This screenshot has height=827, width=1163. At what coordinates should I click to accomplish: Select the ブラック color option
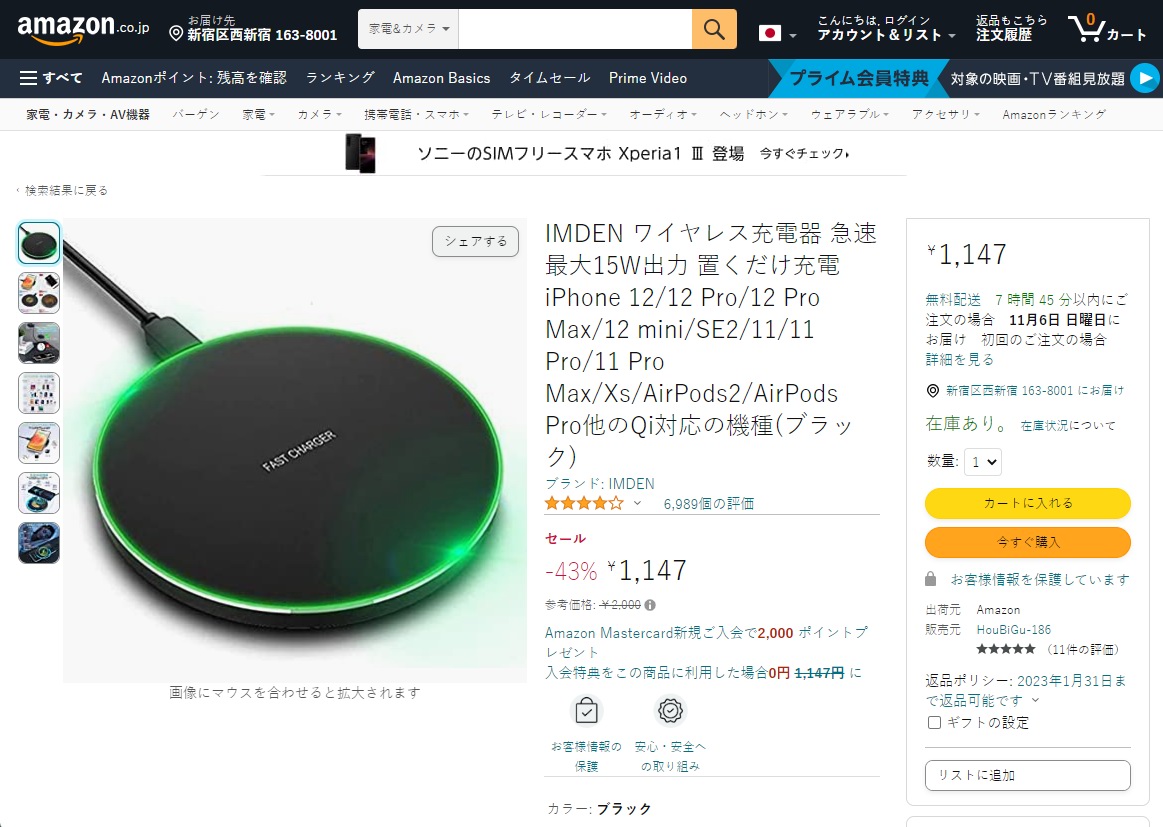(624, 808)
